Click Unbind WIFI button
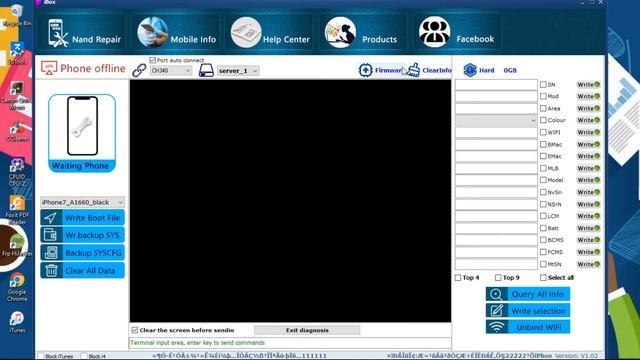Screen dimensions: 640x360 coord(528,327)
